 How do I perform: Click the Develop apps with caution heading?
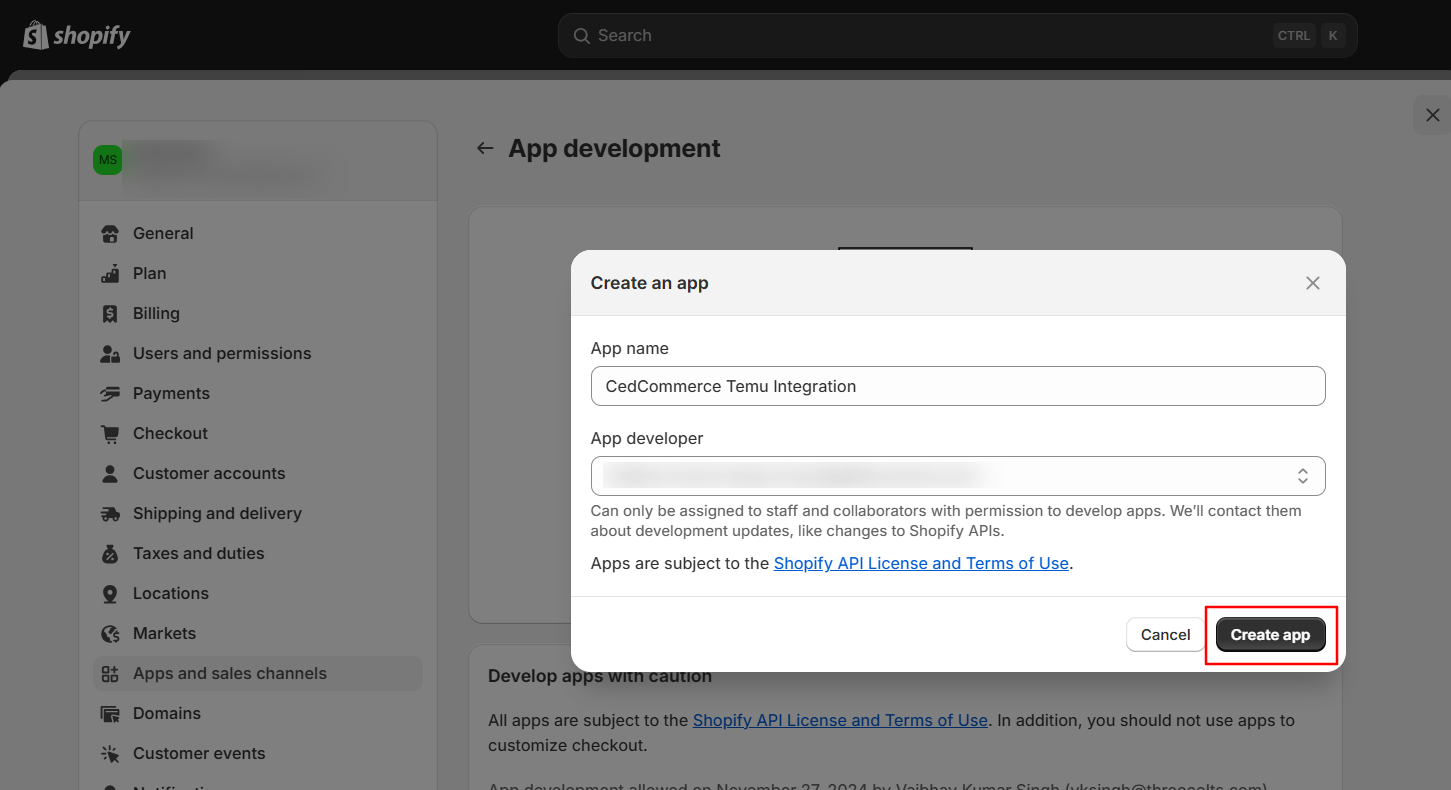[x=600, y=676]
